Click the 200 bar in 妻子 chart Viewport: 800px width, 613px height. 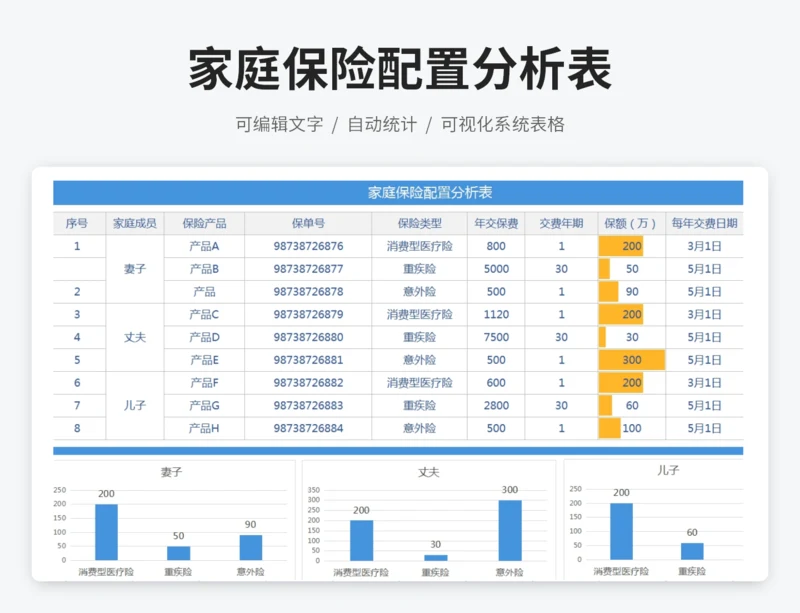[x=106, y=532]
